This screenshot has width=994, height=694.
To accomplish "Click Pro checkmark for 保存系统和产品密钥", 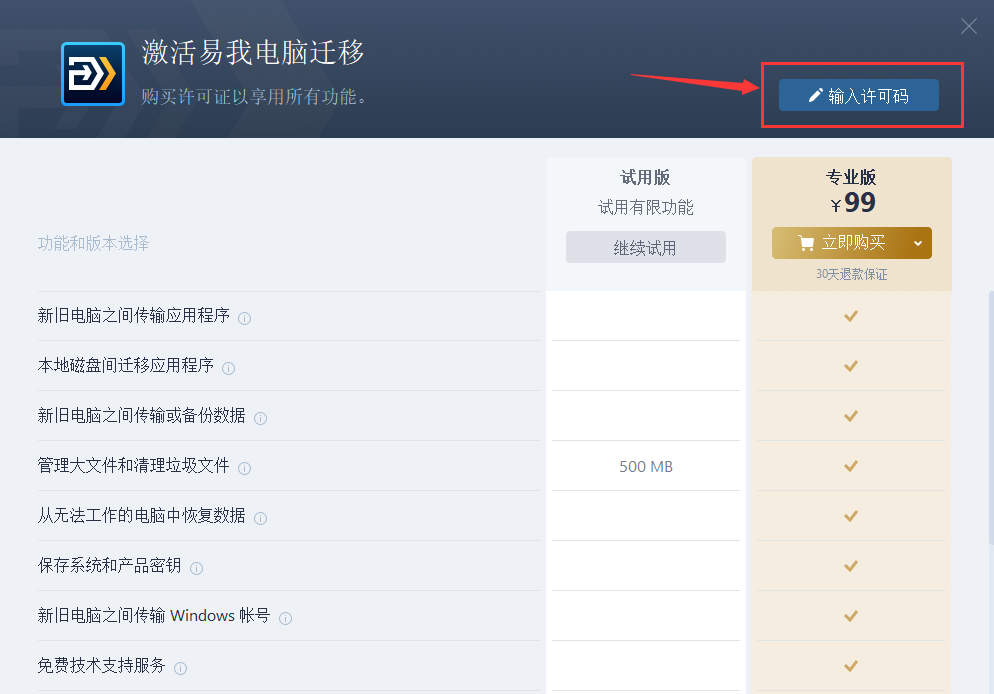I will point(851,566).
